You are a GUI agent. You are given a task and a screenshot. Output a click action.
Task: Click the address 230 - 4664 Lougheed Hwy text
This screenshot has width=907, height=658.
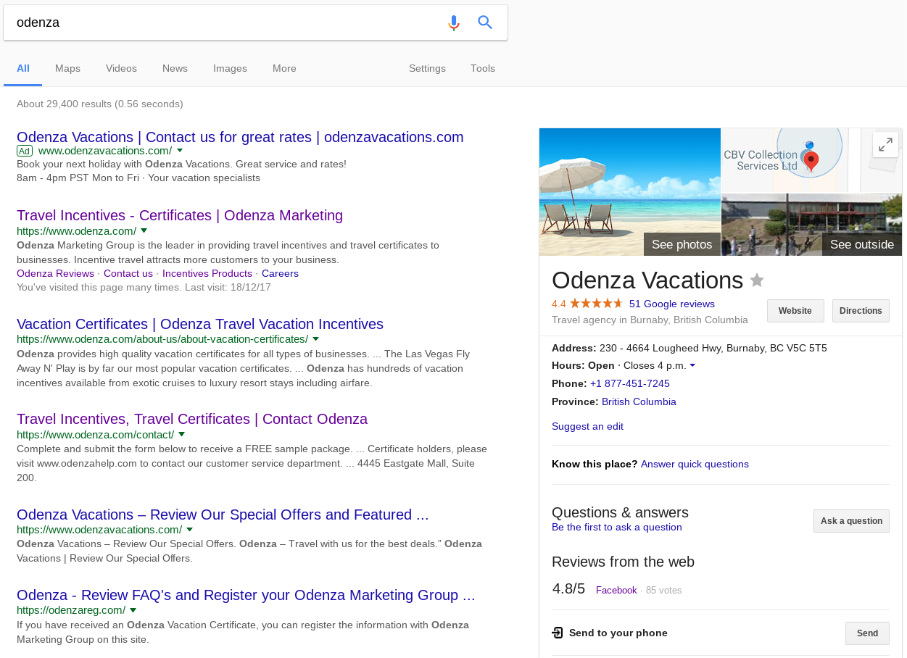713,348
